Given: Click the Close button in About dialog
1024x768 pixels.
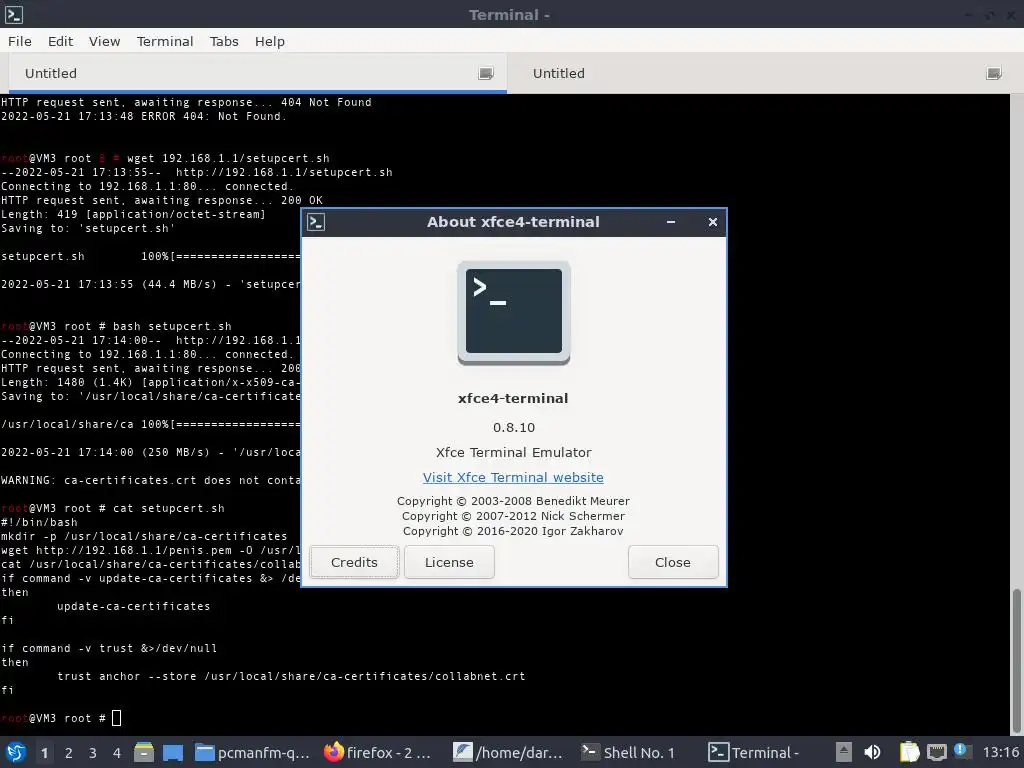Looking at the screenshot, I should tap(673, 562).
